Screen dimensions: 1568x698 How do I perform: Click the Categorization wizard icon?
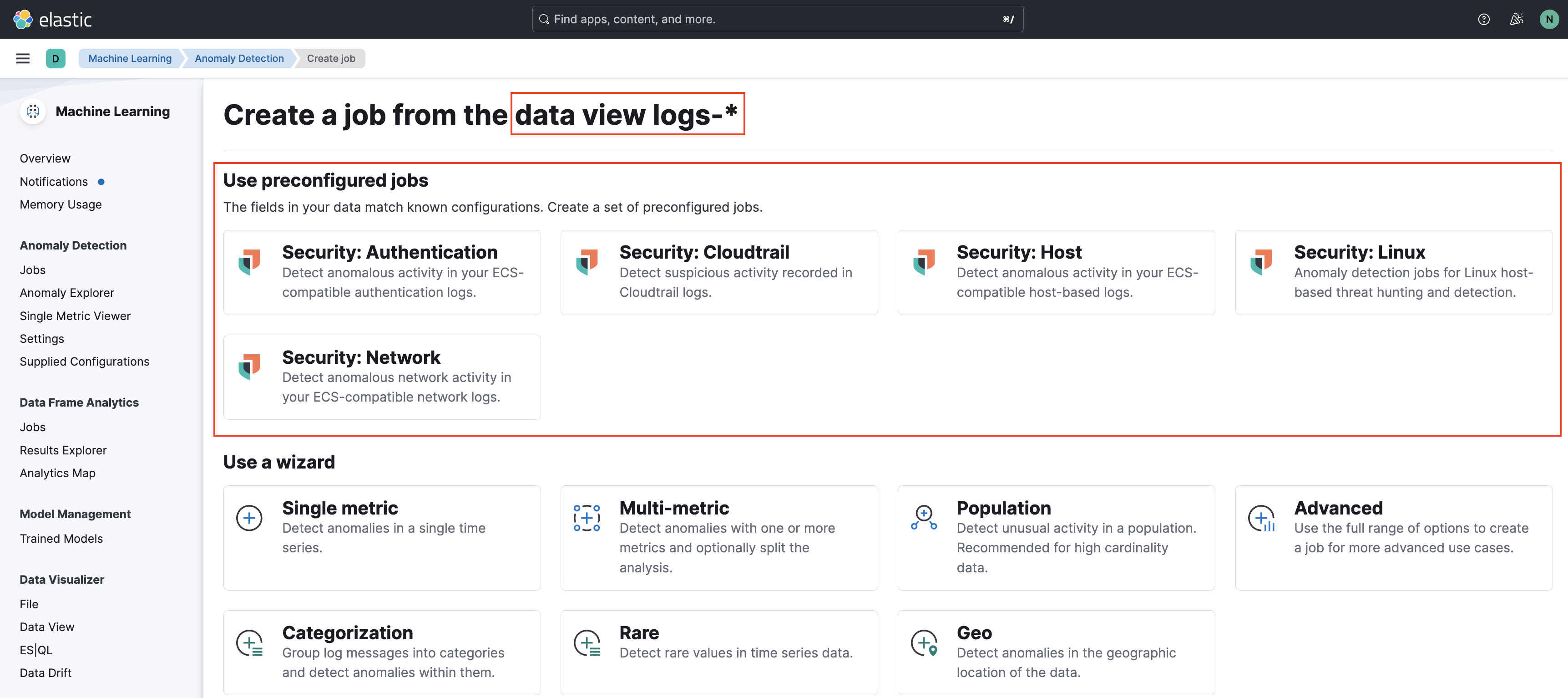click(x=249, y=642)
